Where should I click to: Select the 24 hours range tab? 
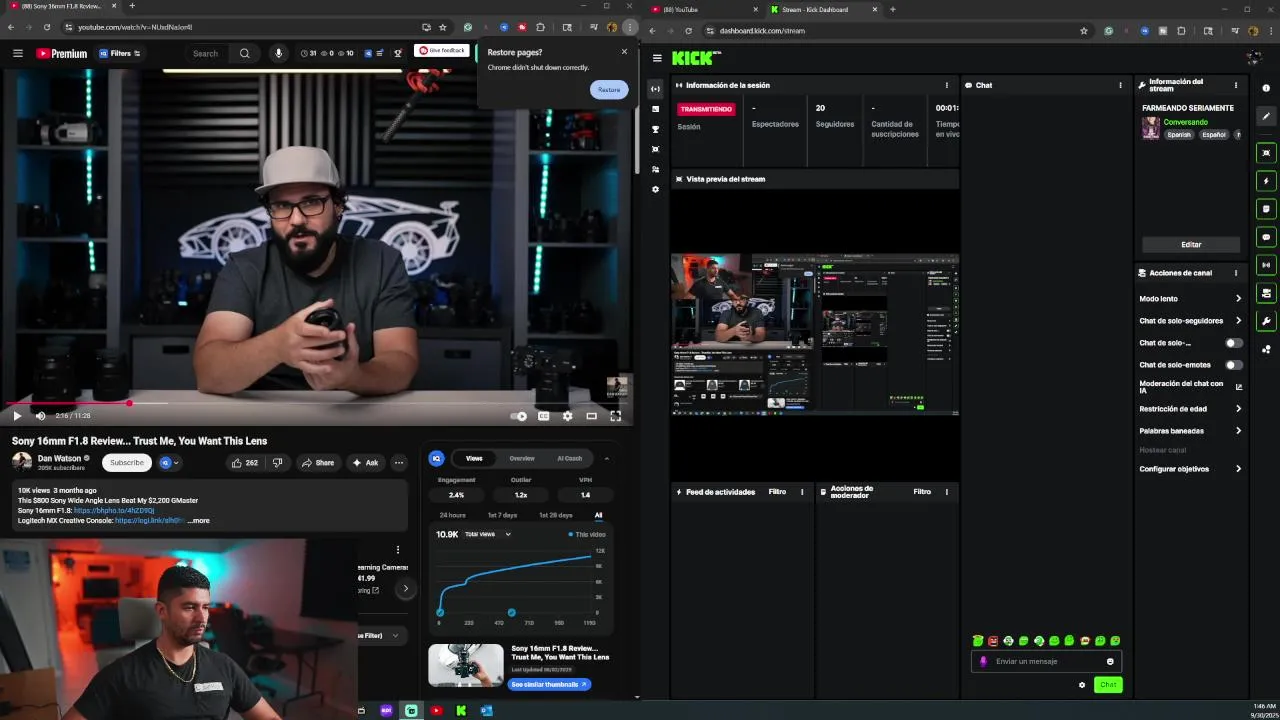coord(452,515)
